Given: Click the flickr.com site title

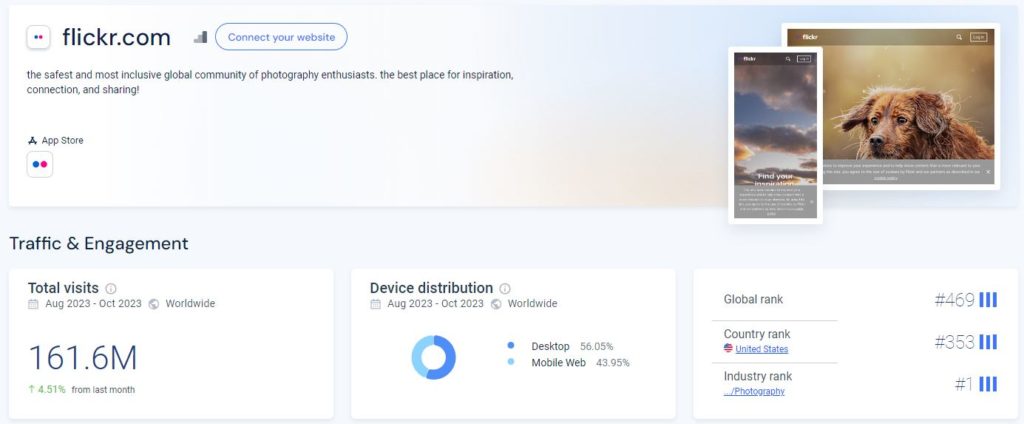Looking at the screenshot, I should [x=116, y=37].
